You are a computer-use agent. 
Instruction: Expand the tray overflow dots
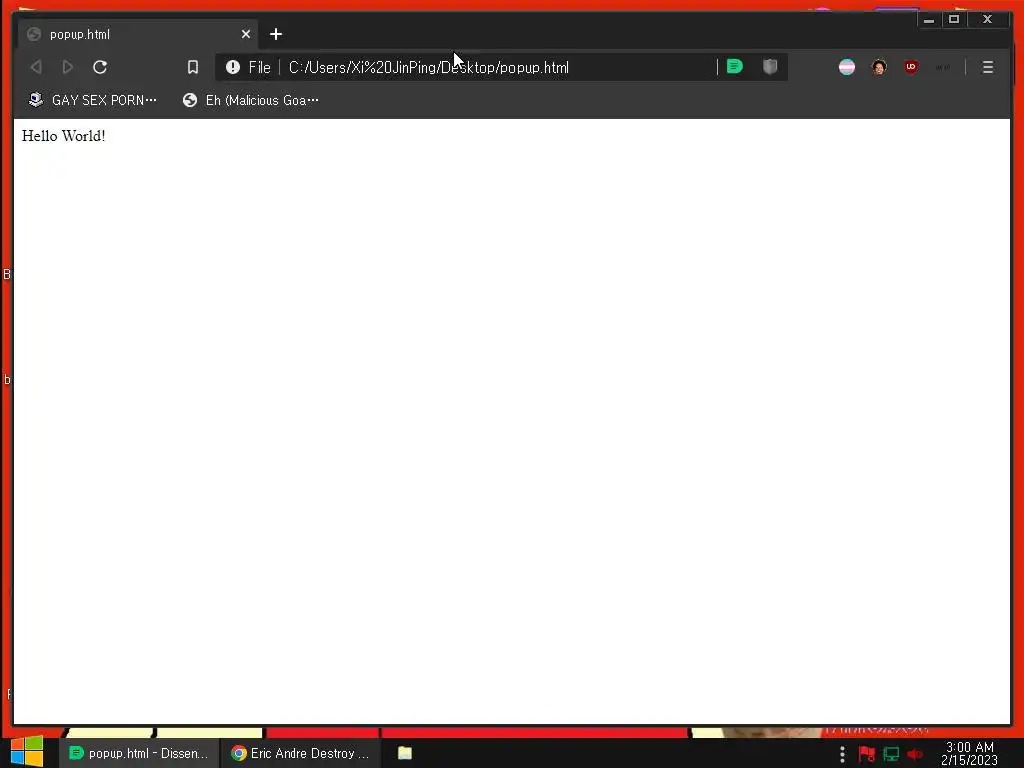coord(842,754)
